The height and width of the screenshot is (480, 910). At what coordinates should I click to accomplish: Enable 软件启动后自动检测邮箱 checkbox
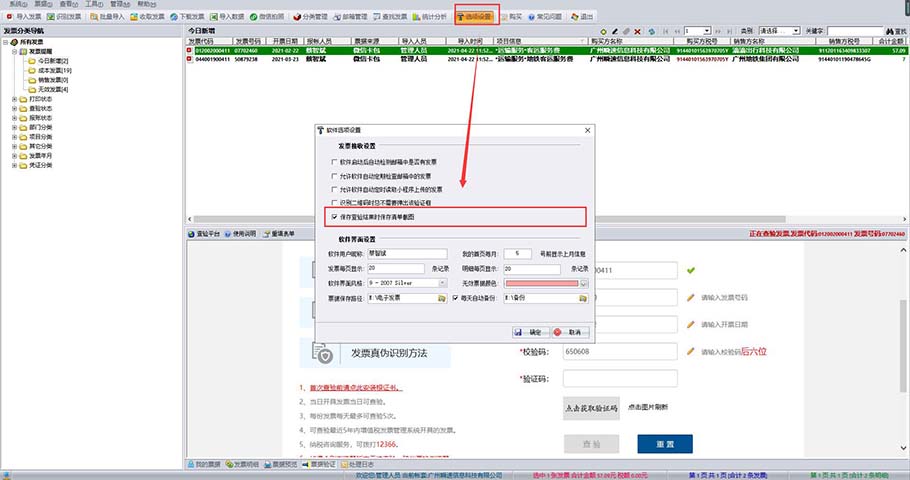334,162
